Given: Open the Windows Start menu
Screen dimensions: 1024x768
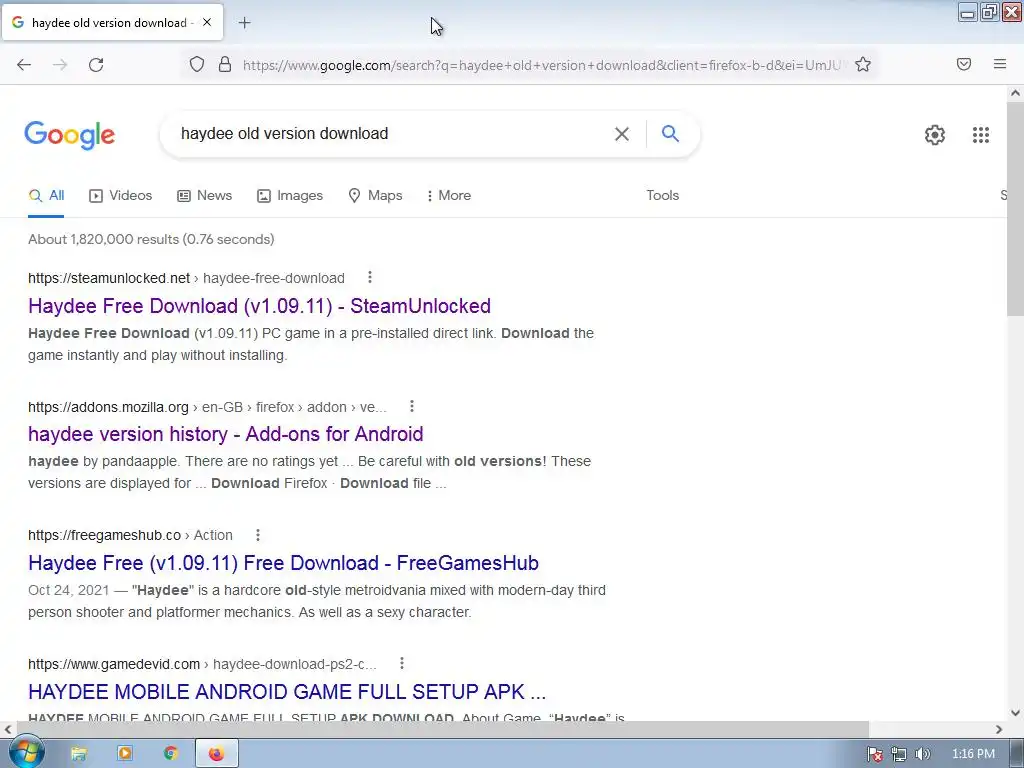Looking at the screenshot, I should (x=26, y=753).
